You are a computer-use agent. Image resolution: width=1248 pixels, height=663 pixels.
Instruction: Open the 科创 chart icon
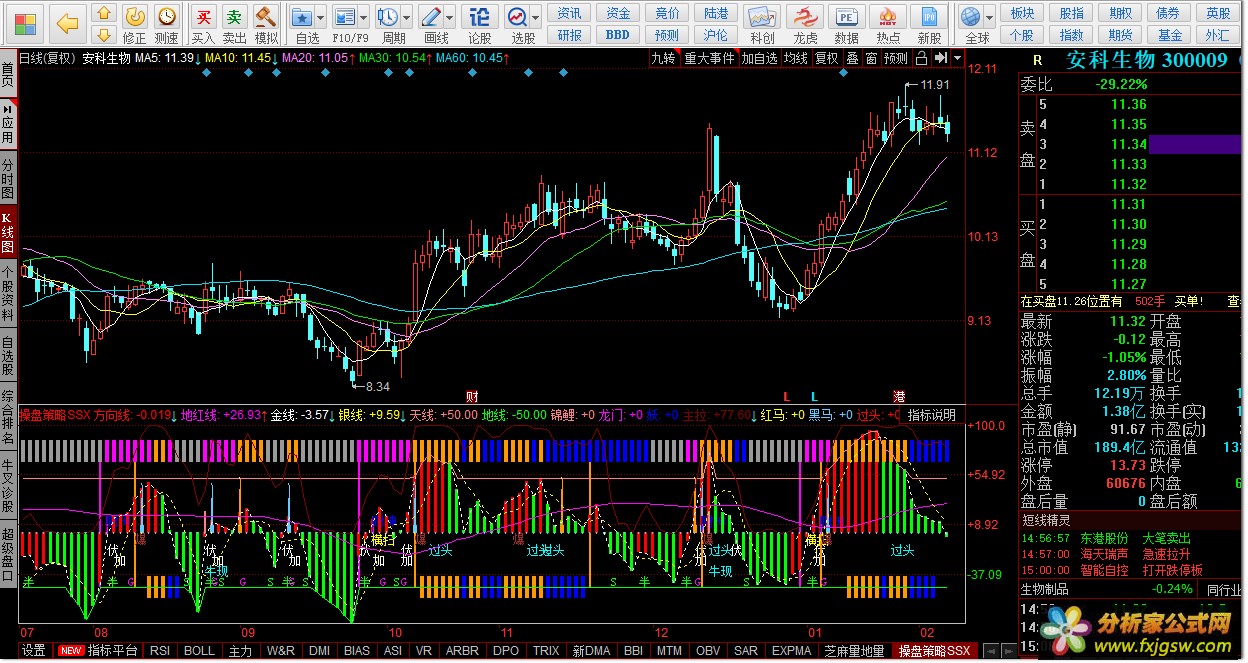[x=762, y=17]
